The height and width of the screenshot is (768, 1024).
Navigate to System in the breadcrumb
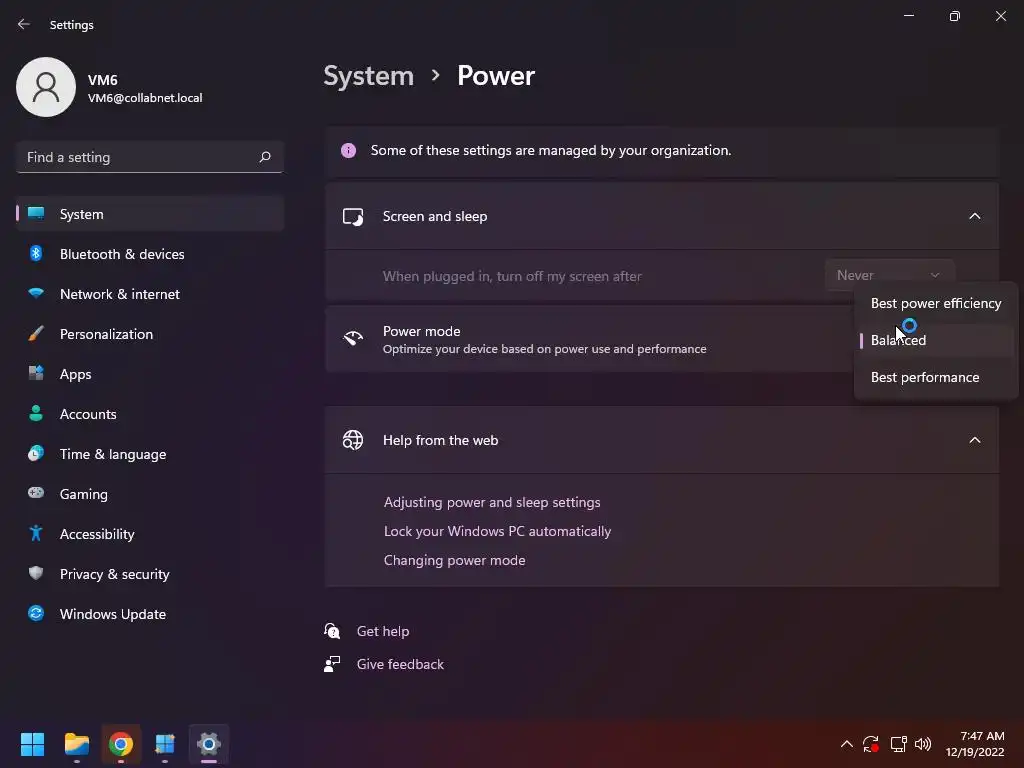[368, 76]
